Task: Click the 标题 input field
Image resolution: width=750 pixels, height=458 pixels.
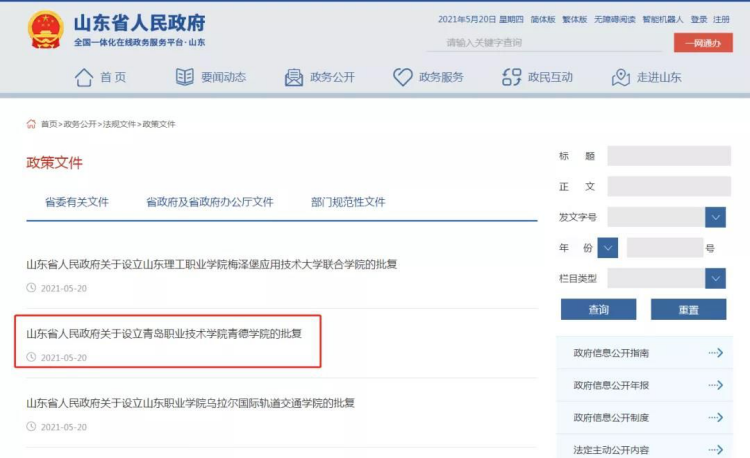Action: coord(669,156)
